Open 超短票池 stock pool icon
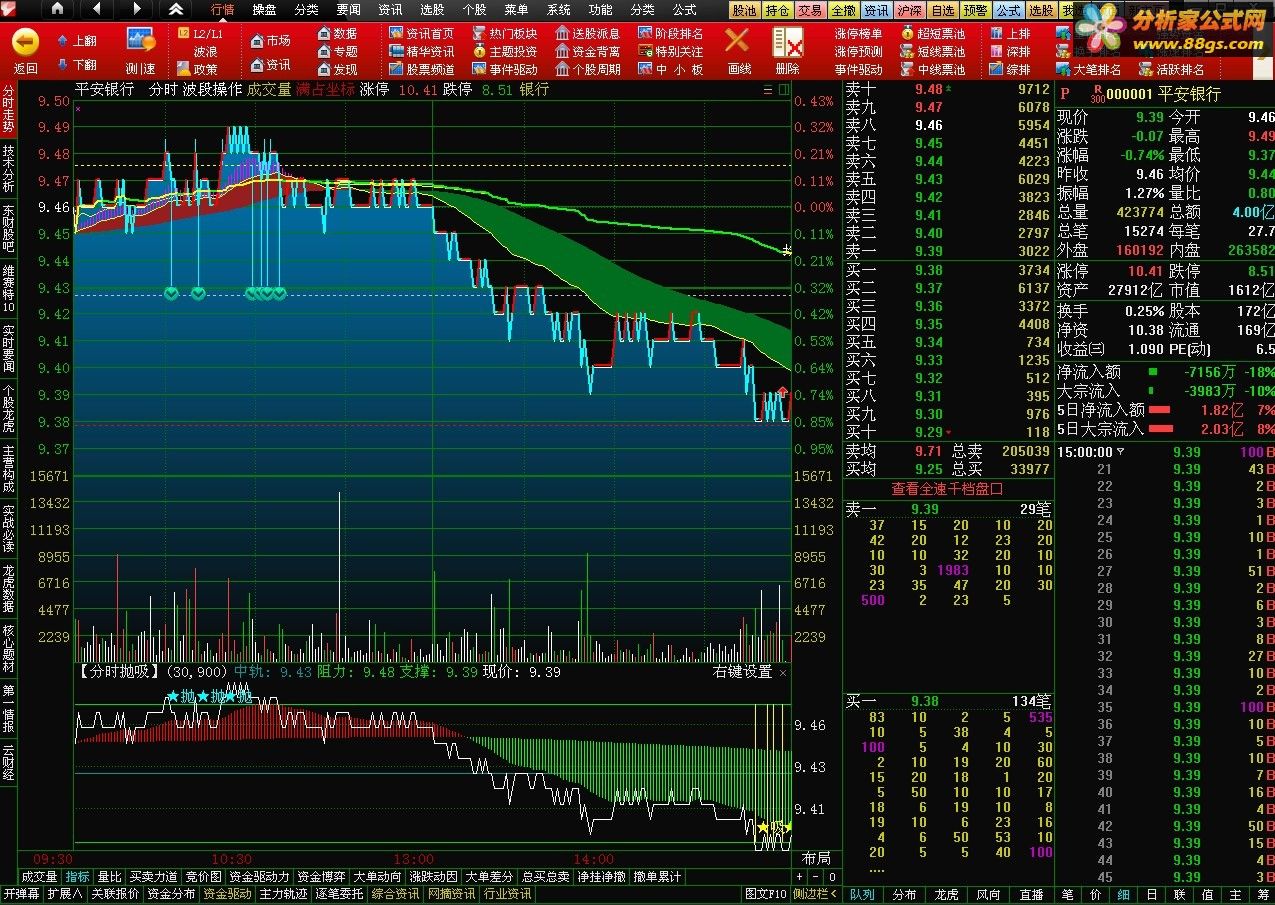Viewport: 1275px width, 905px height. point(908,33)
